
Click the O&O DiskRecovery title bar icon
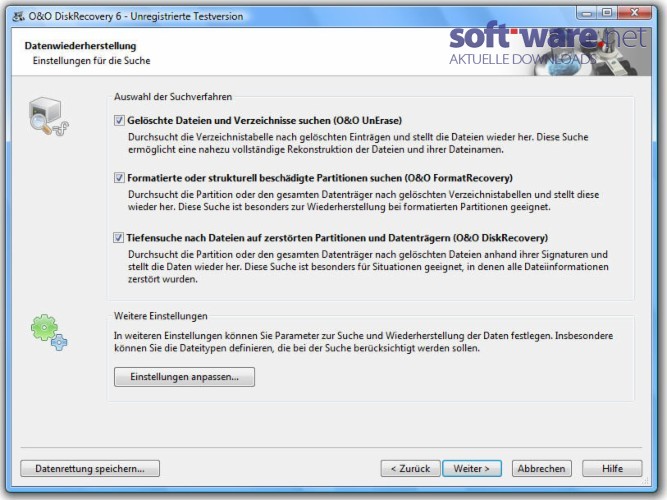pos(18,17)
